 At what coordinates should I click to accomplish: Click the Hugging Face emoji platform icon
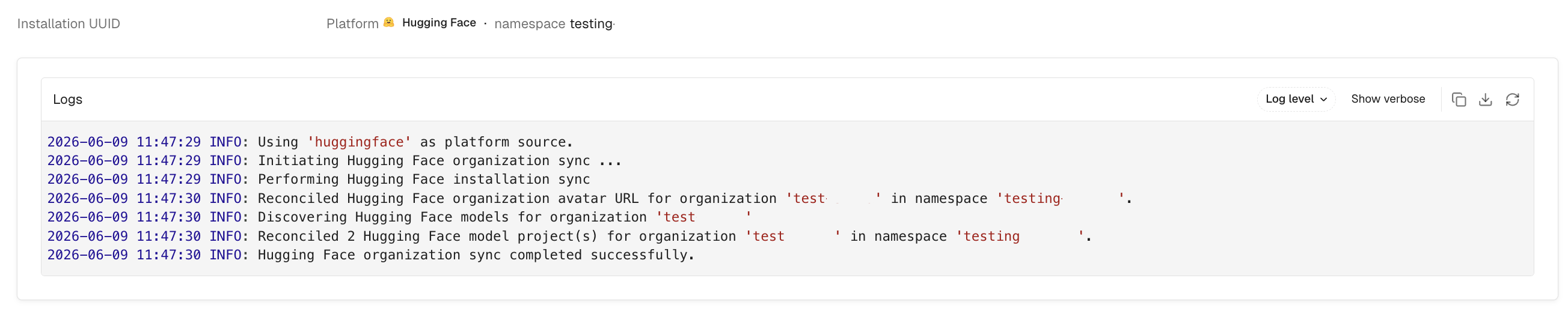(x=388, y=22)
